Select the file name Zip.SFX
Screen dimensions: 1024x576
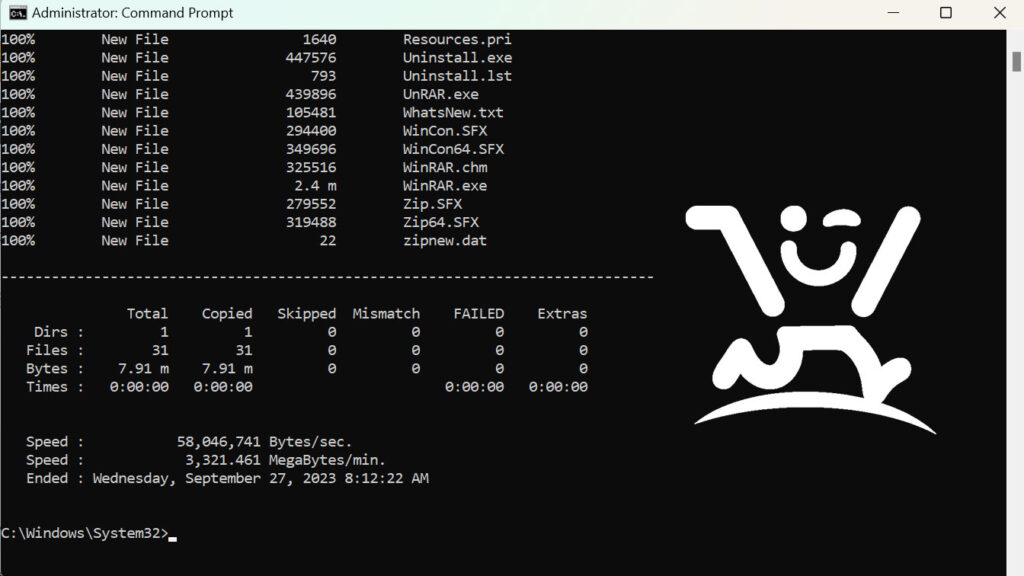click(432, 204)
